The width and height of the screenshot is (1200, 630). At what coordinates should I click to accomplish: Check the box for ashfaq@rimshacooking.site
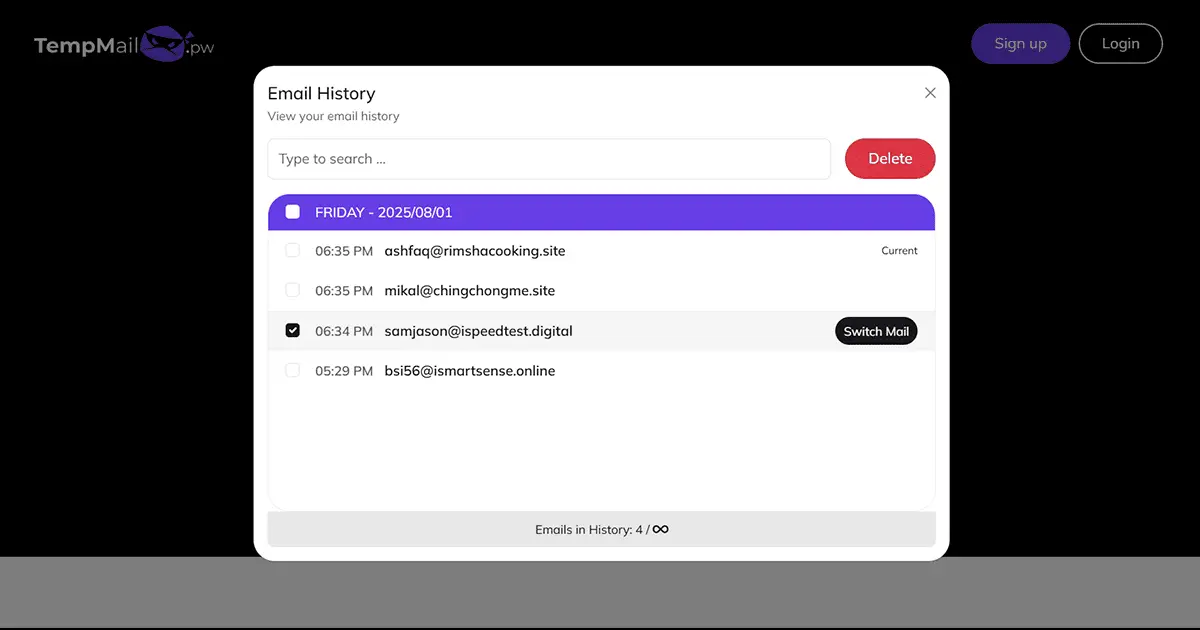(x=293, y=251)
